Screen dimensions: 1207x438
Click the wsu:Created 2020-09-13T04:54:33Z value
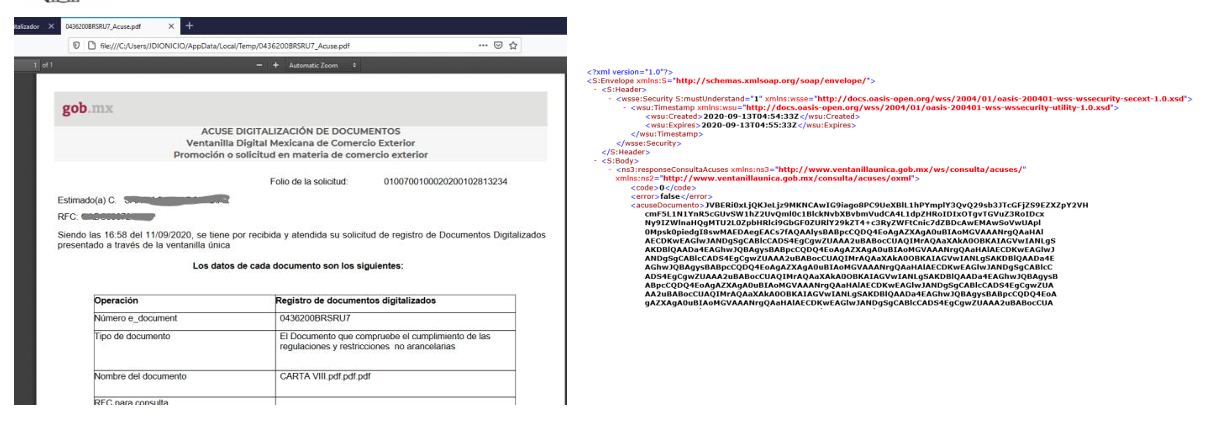(751, 116)
